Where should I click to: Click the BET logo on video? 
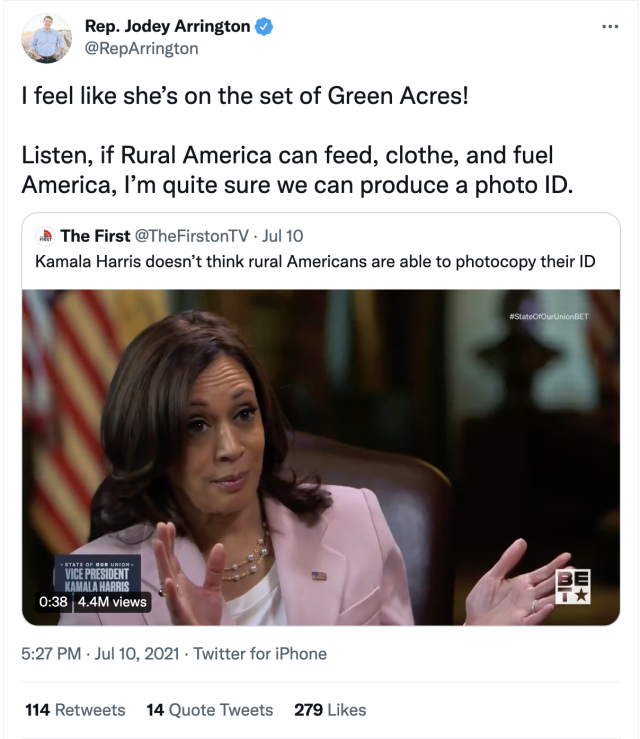[574, 586]
